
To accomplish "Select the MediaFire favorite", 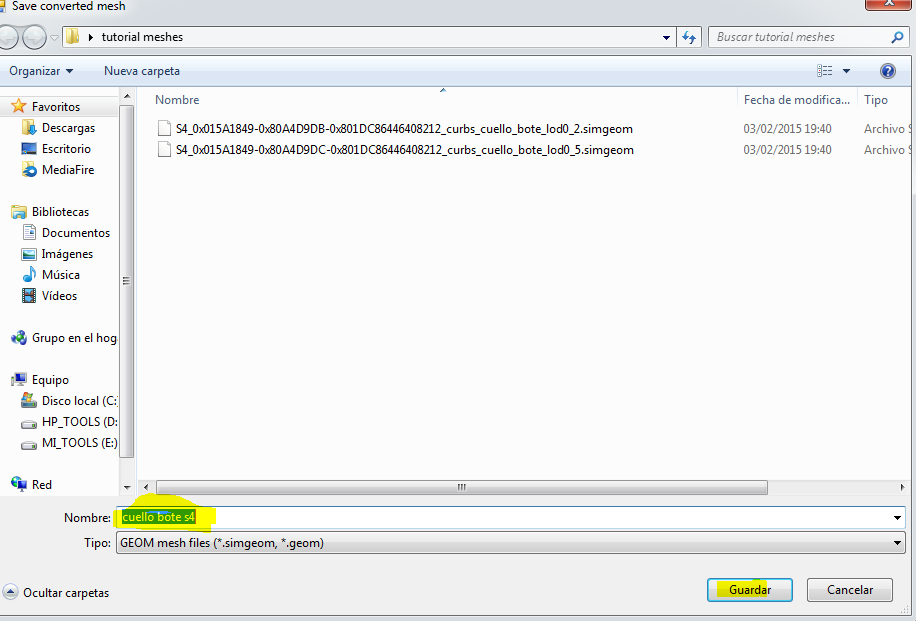I will coord(68,170).
